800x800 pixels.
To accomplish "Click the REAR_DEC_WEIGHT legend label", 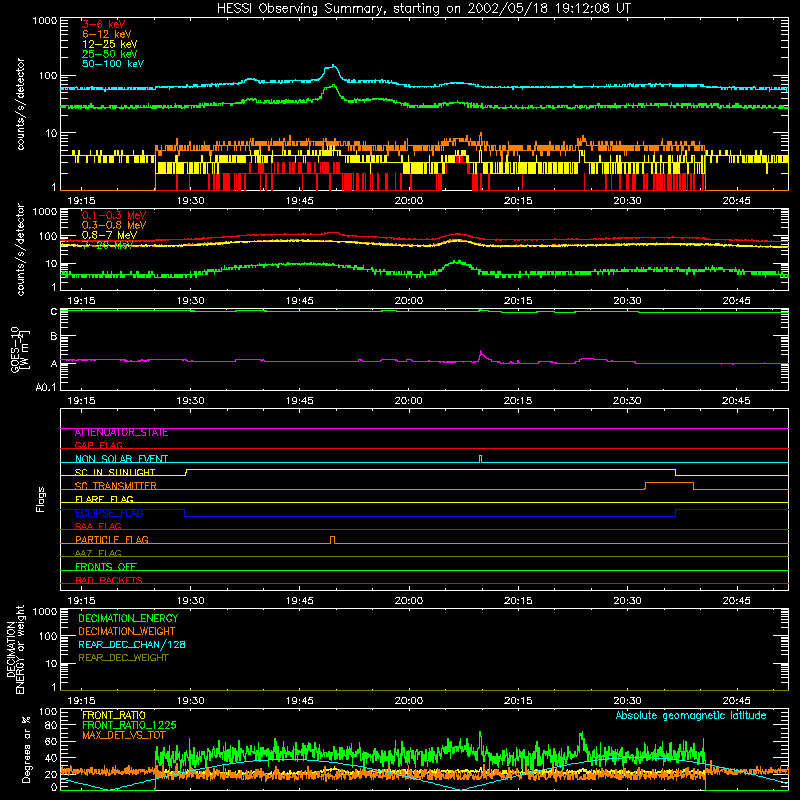I will point(123,658).
